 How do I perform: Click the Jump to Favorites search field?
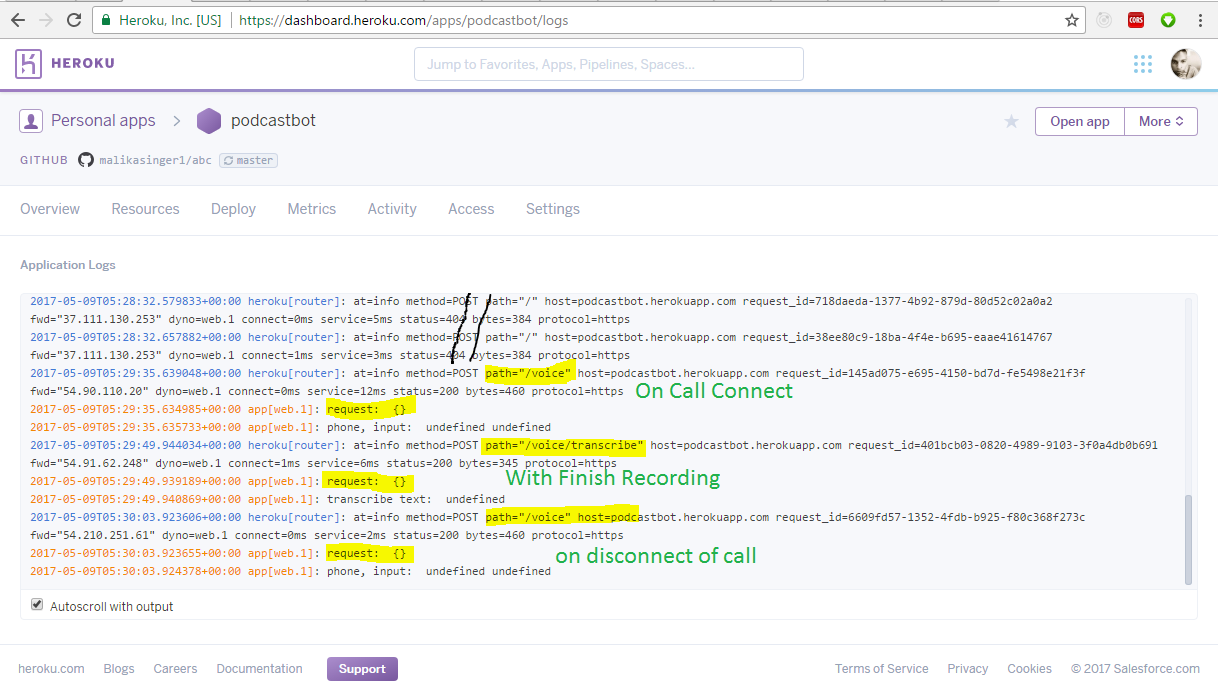[x=608, y=64]
